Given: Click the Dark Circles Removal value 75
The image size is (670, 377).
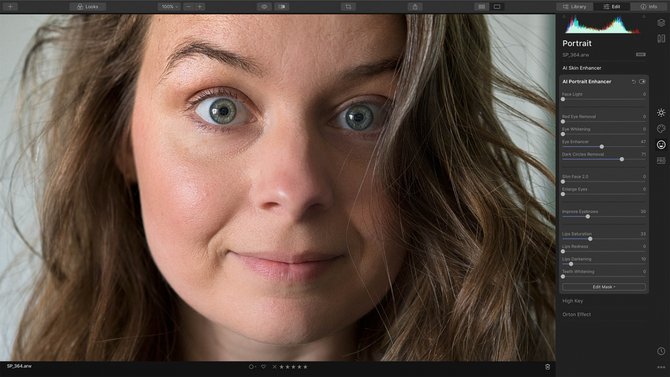Looking at the screenshot, I should pos(643,154).
